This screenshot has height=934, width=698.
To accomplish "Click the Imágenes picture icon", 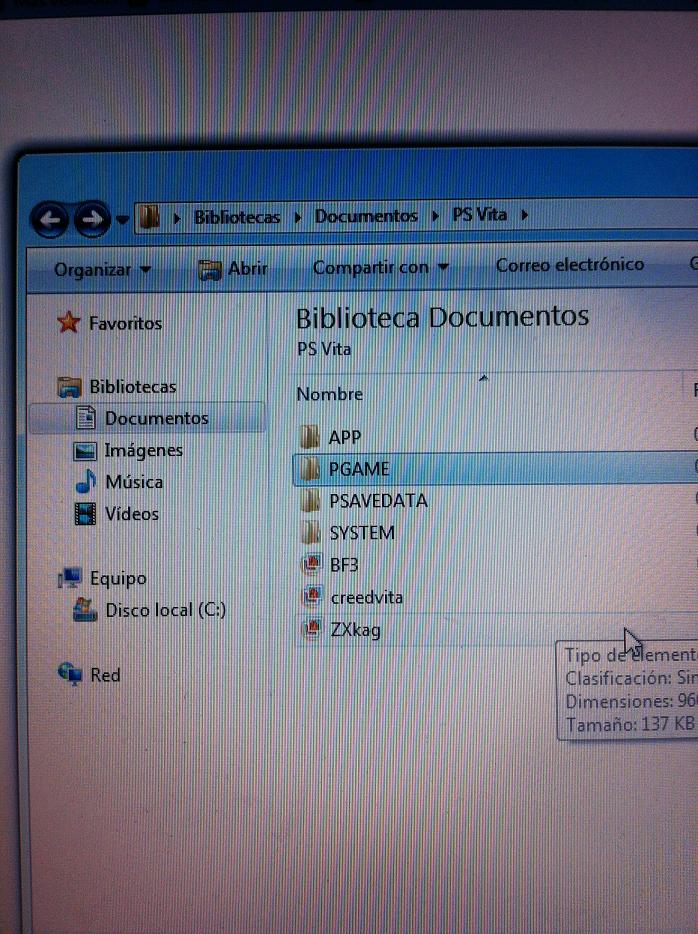I will coord(85,451).
